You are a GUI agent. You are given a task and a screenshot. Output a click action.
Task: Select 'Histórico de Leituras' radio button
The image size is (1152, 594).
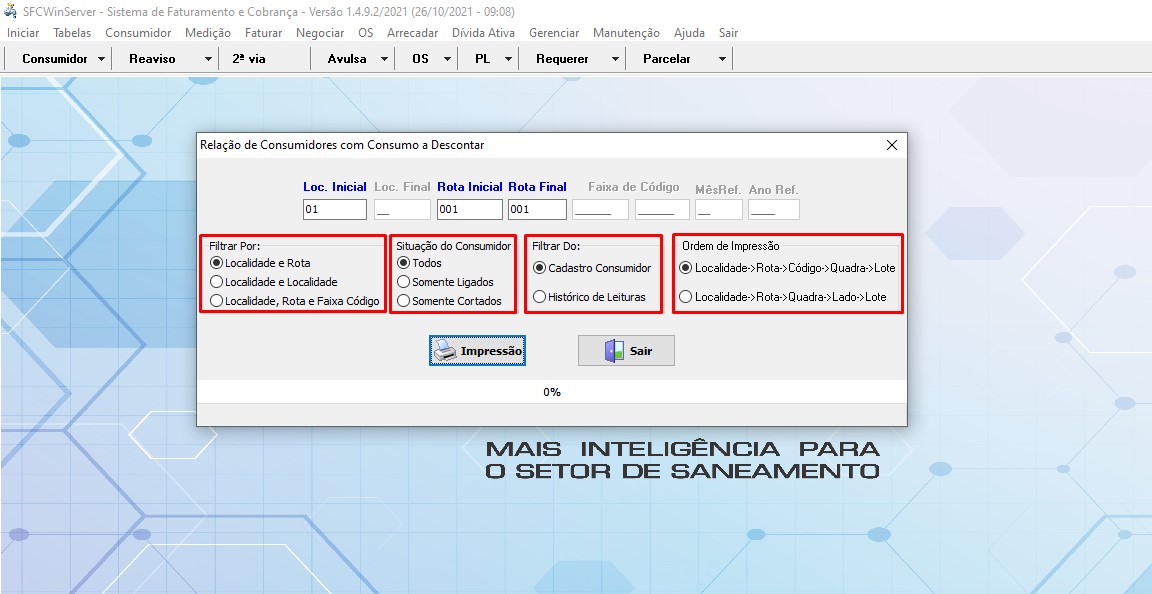tap(540, 297)
